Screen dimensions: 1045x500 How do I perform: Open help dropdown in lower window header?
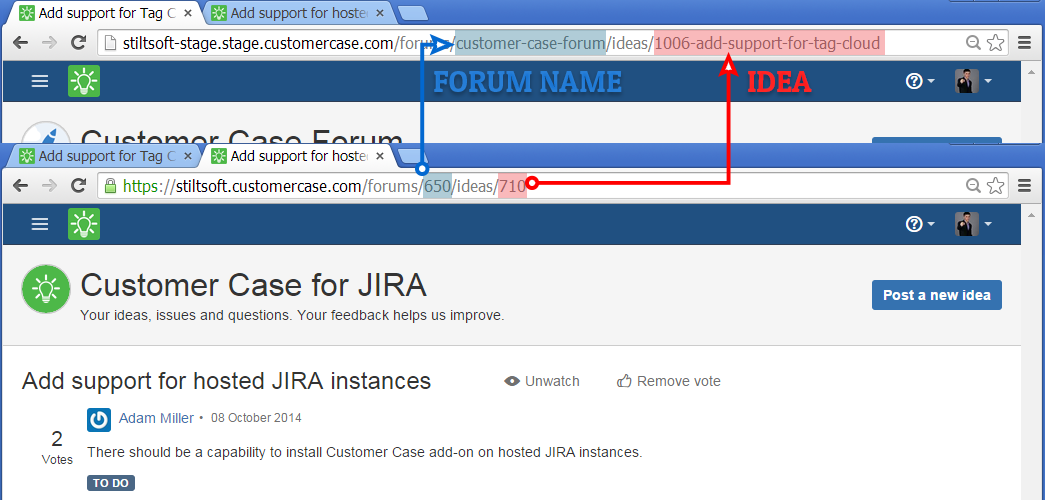[920, 224]
